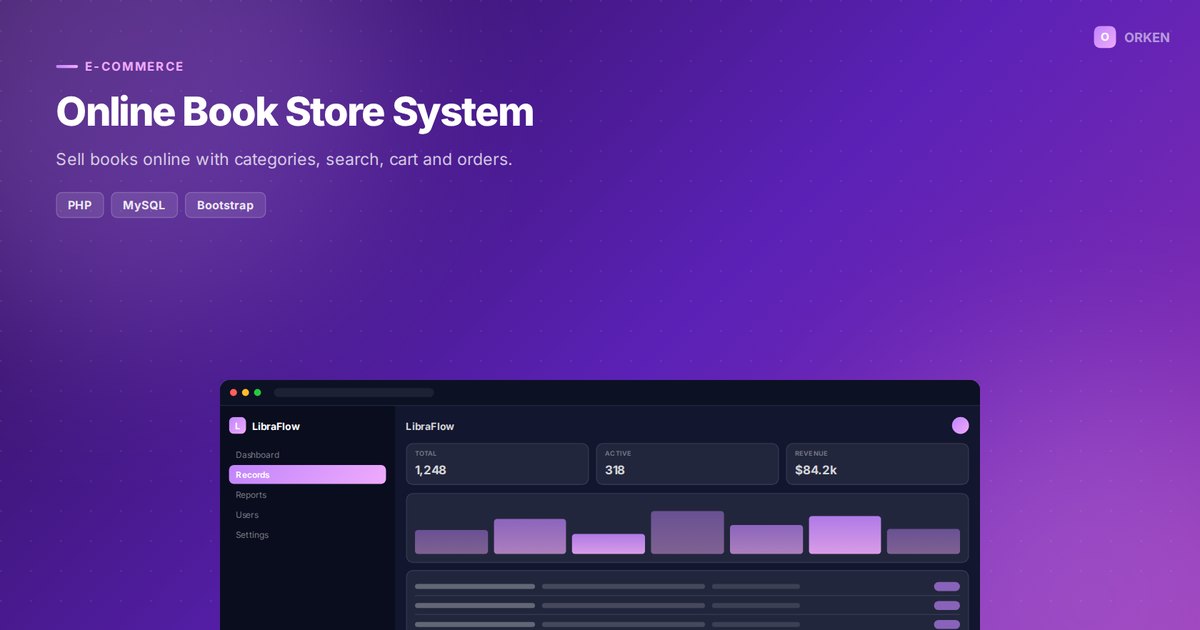Image resolution: width=1200 pixels, height=630 pixels.
Task: Click the Online Book Store System heading
Action: 295,112
